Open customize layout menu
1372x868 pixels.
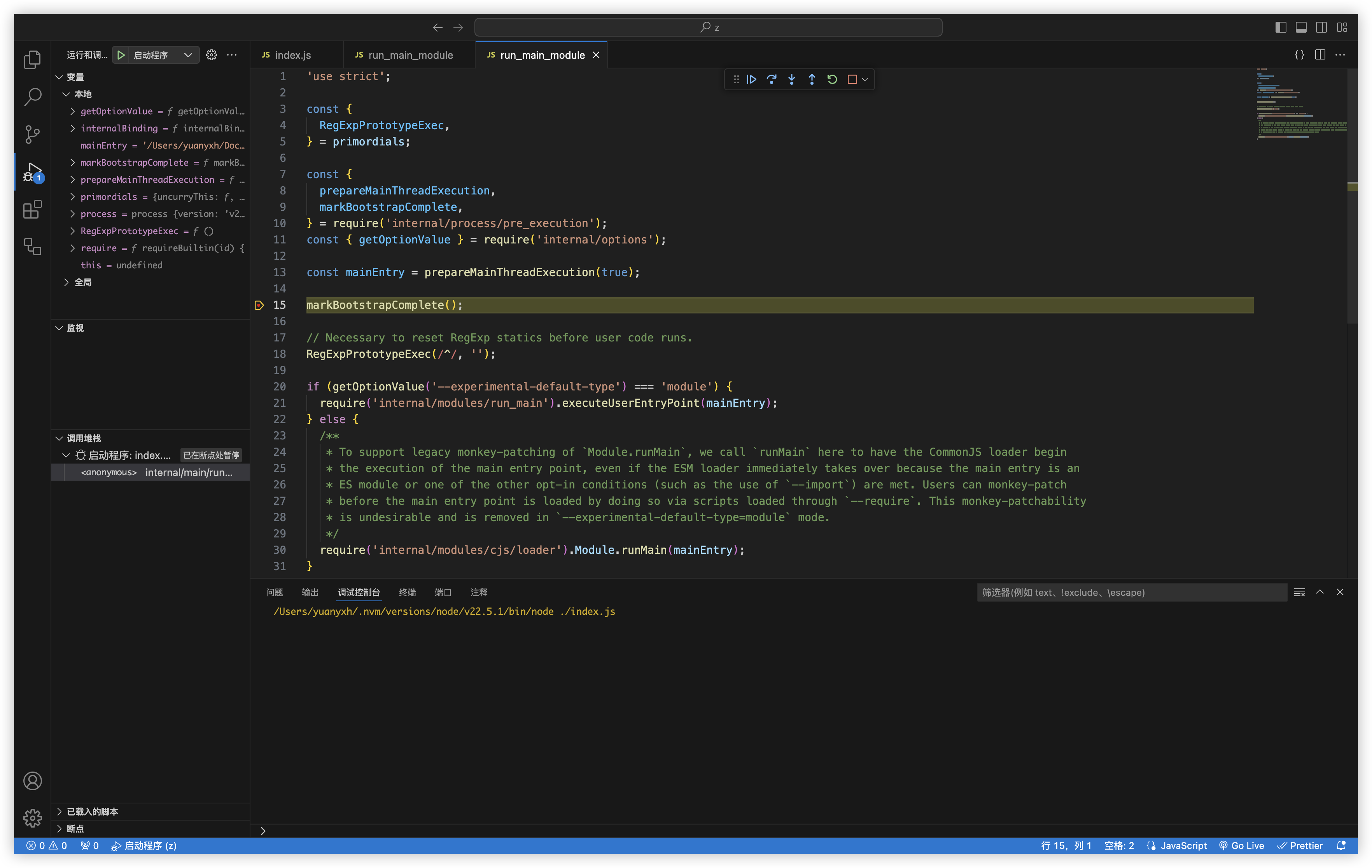(x=1342, y=27)
